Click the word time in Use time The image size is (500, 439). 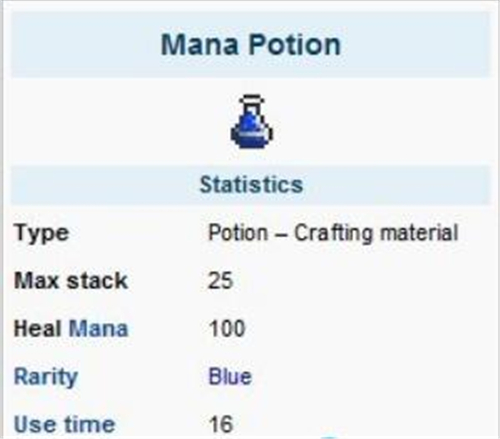point(90,424)
